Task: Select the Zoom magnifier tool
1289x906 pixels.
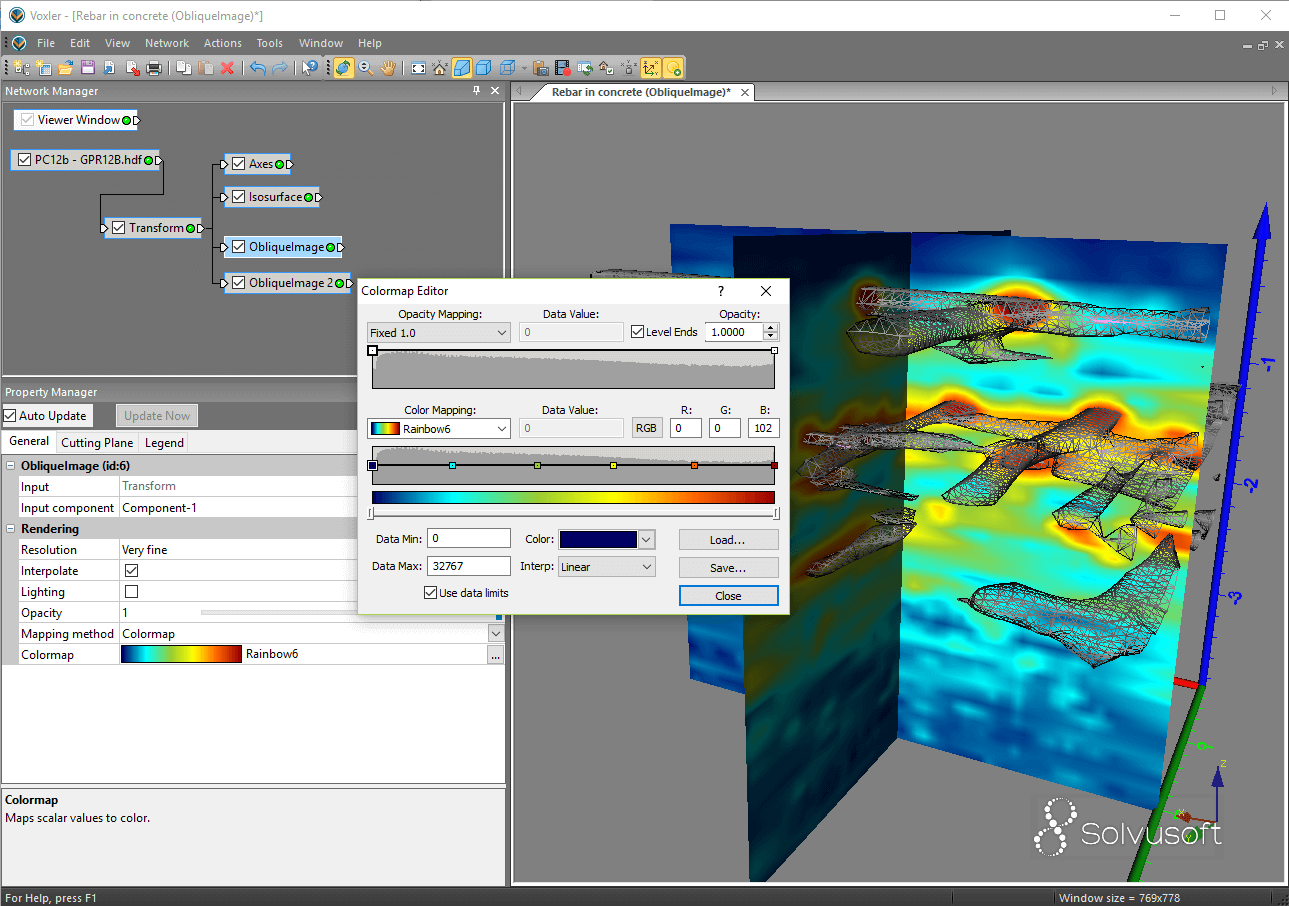Action: tap(366, 68)
